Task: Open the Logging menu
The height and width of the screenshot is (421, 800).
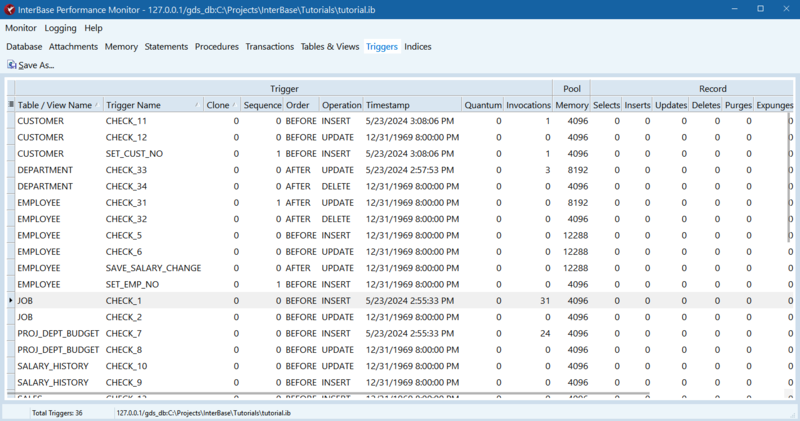Action: click(x=60, y=28)
